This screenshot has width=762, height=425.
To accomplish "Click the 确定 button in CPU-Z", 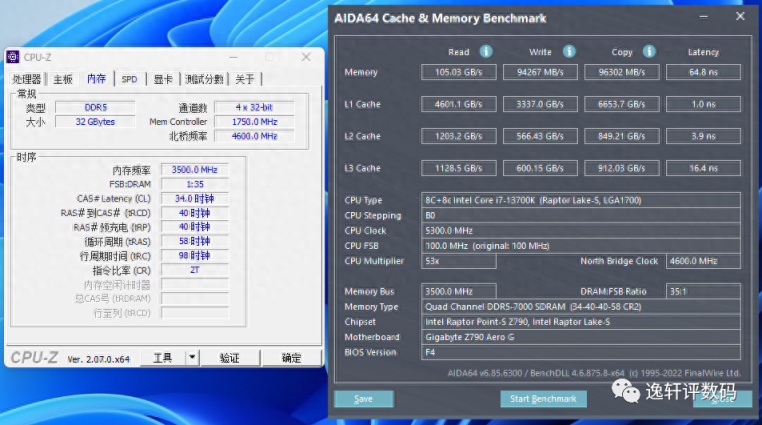I will 291,357.
